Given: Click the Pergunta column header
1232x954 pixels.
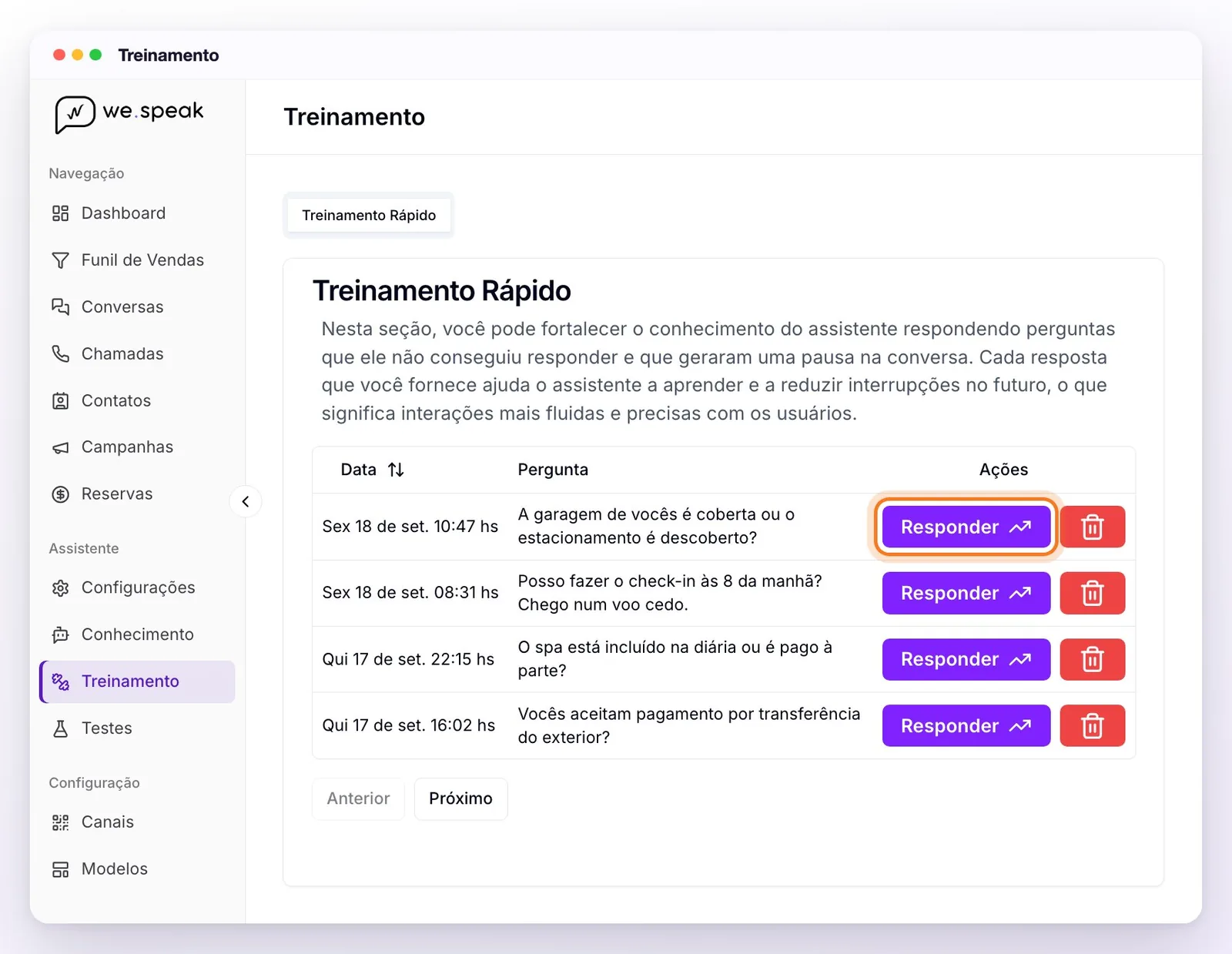Looking at the screenshot, I should (553, 470).
